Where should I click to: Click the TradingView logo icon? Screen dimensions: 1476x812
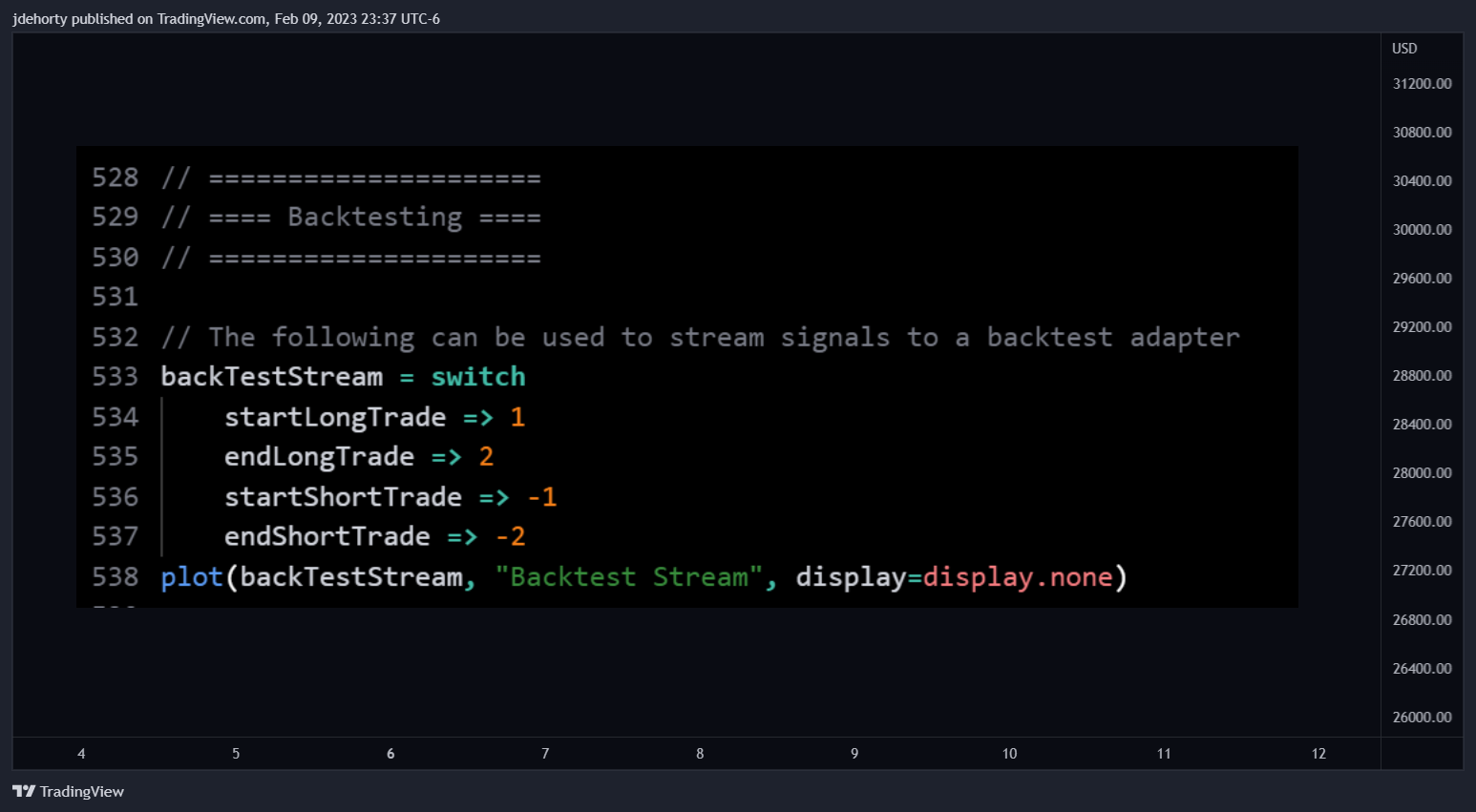(x=24, y=791)
